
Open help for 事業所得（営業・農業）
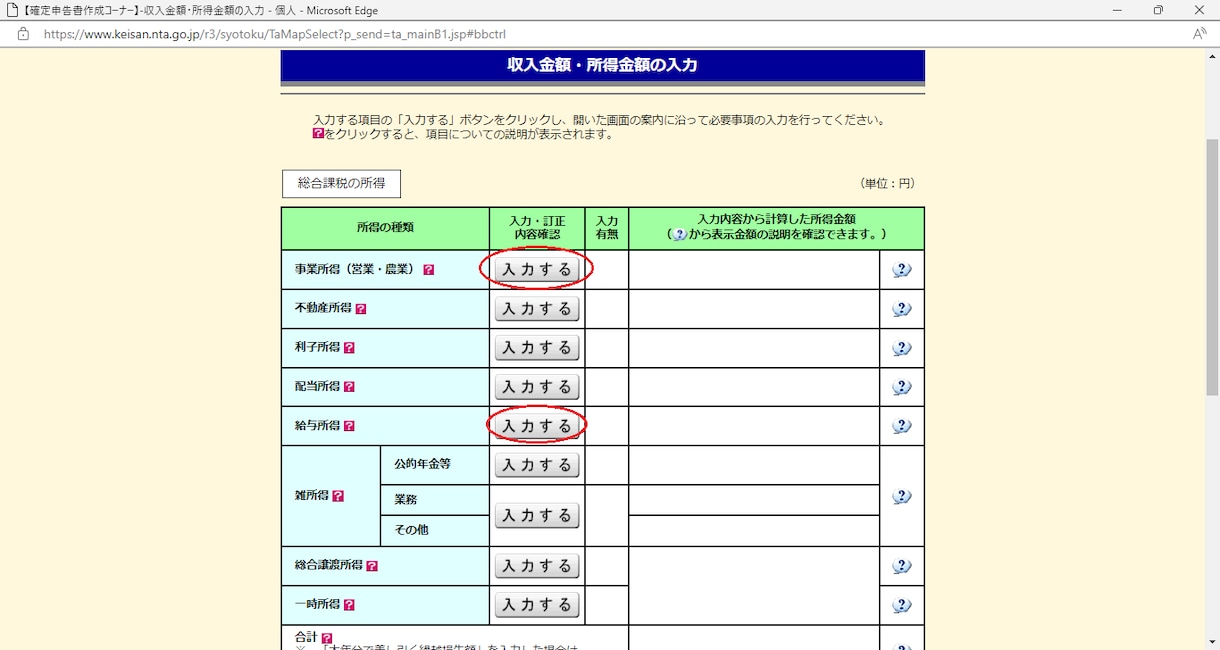point(428,270)
